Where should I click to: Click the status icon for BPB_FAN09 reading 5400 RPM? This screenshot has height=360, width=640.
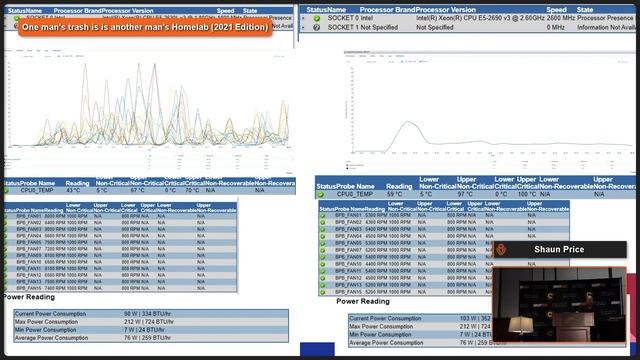[x=323, y=257]
